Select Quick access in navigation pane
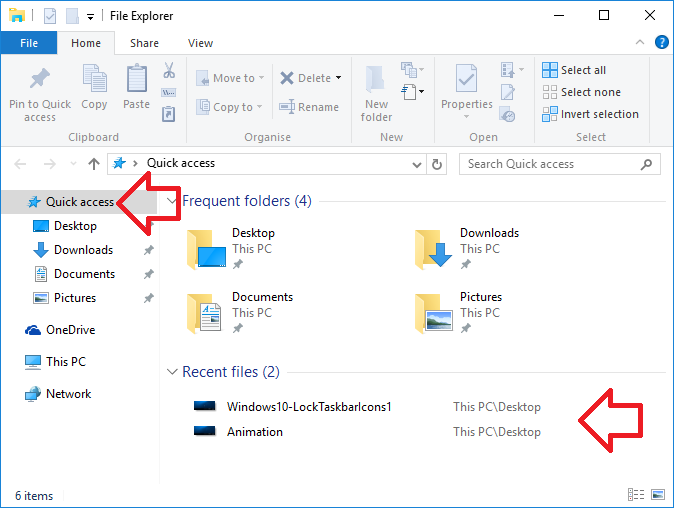This screenshot has height=508, width=674. pos(80,202)
